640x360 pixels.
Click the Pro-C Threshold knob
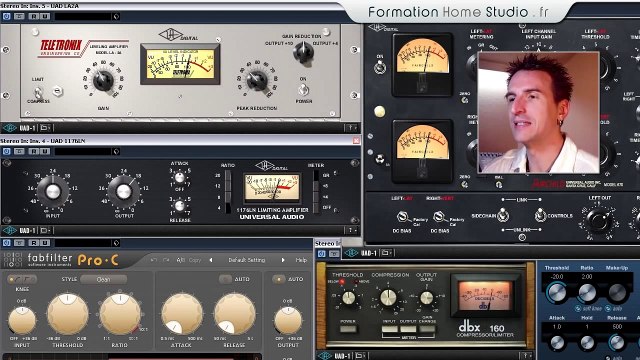[68, 314]
